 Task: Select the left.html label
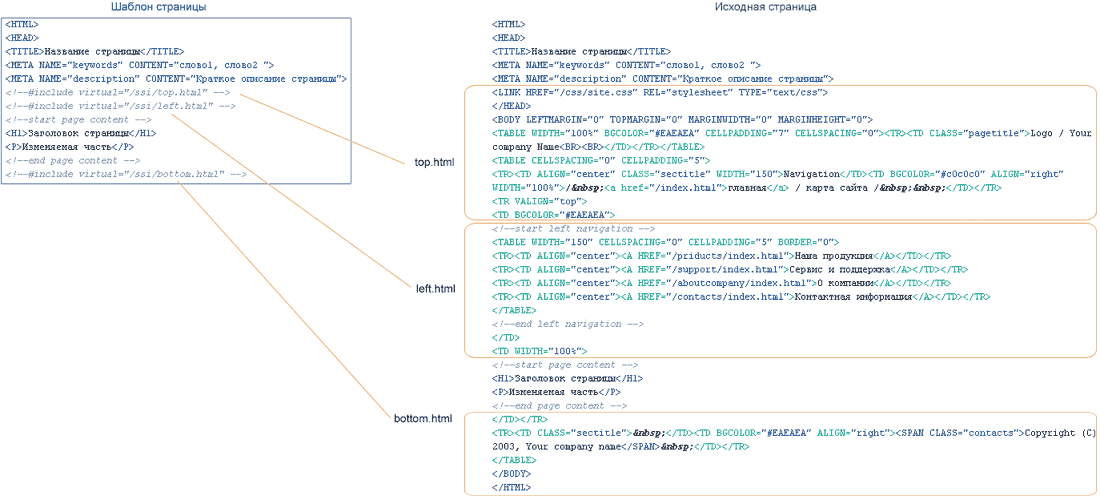point(435,289)
